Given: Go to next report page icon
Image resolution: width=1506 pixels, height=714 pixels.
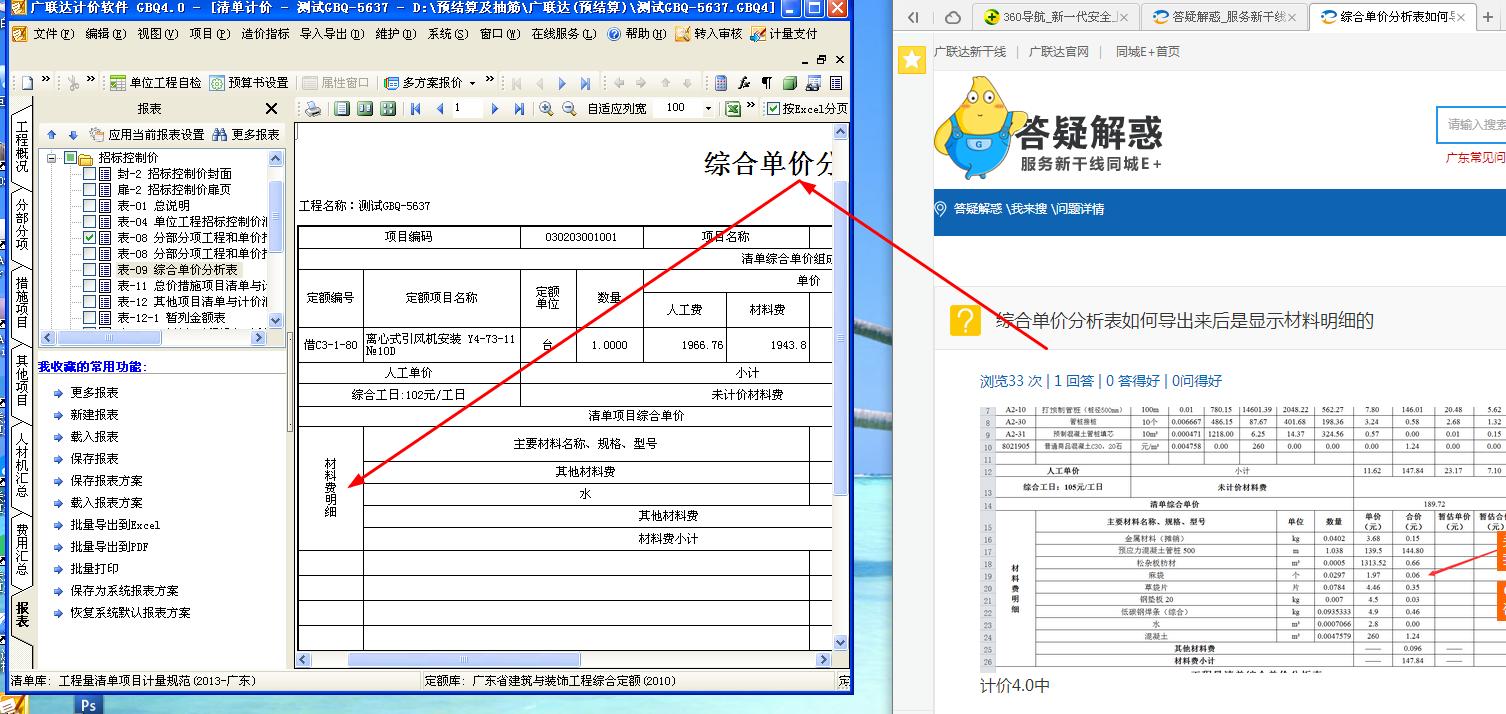Looking at the screenshot, I should tap(494, 108).
